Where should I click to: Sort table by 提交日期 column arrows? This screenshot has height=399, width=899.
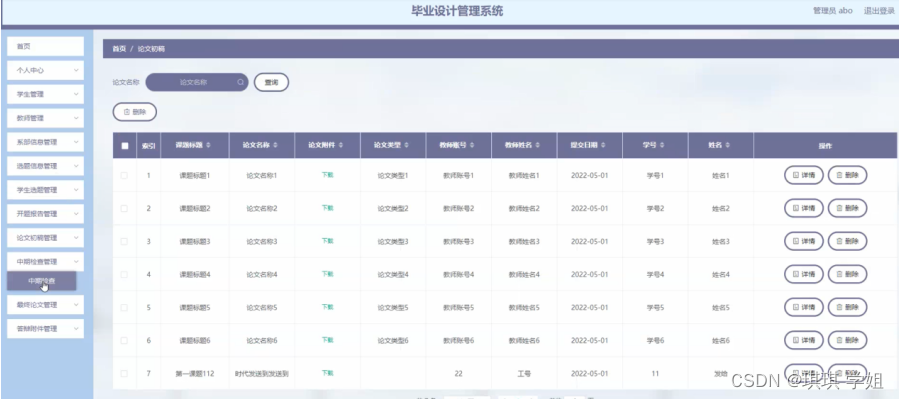tap(603, 146)
